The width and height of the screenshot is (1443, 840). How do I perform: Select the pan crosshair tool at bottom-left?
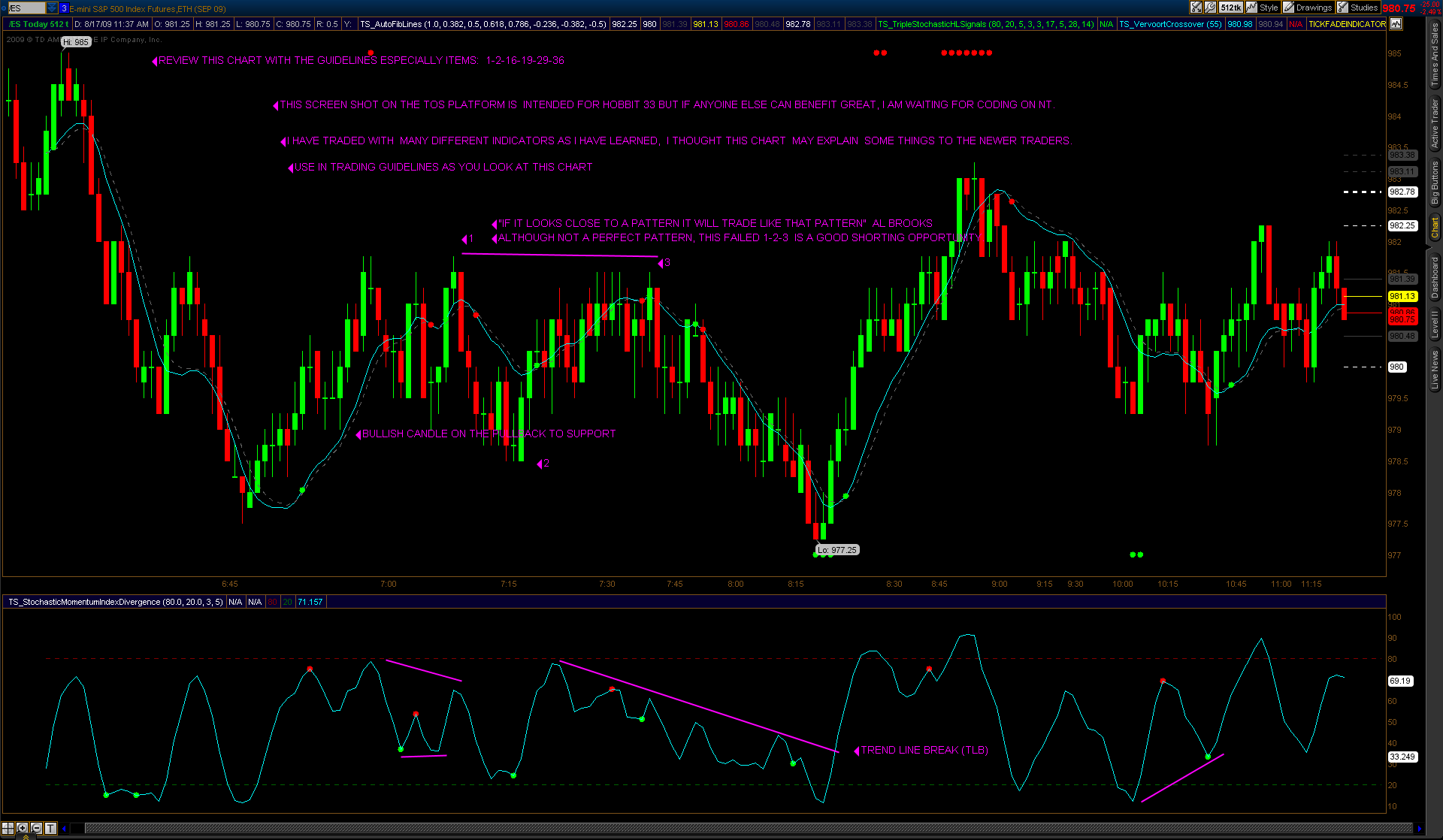(8, 828)
